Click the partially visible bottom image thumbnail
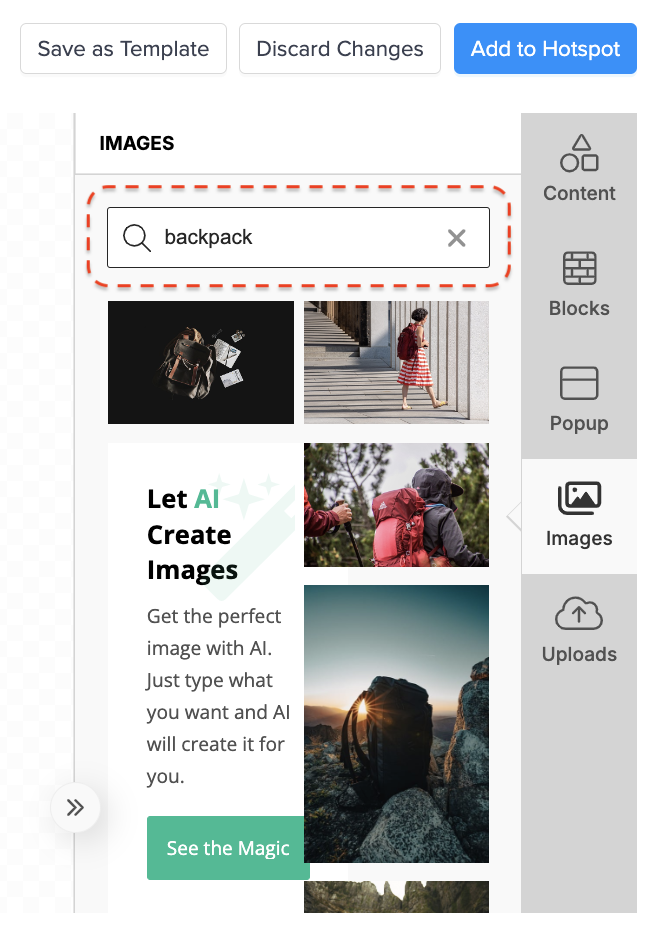The width and height of the screenshot is (670, 938). click(396, 897)
